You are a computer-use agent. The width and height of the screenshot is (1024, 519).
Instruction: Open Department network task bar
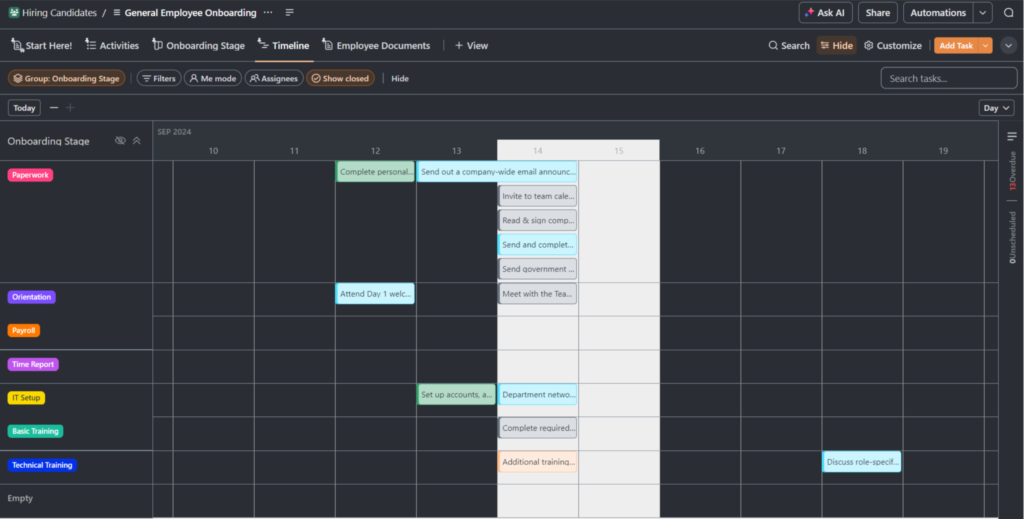537,394
